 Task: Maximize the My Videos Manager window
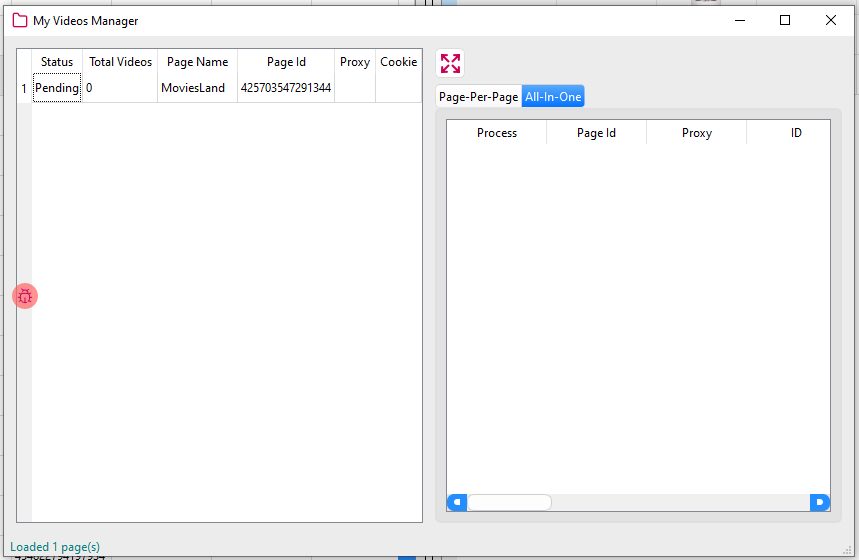(x=785, y=20)
